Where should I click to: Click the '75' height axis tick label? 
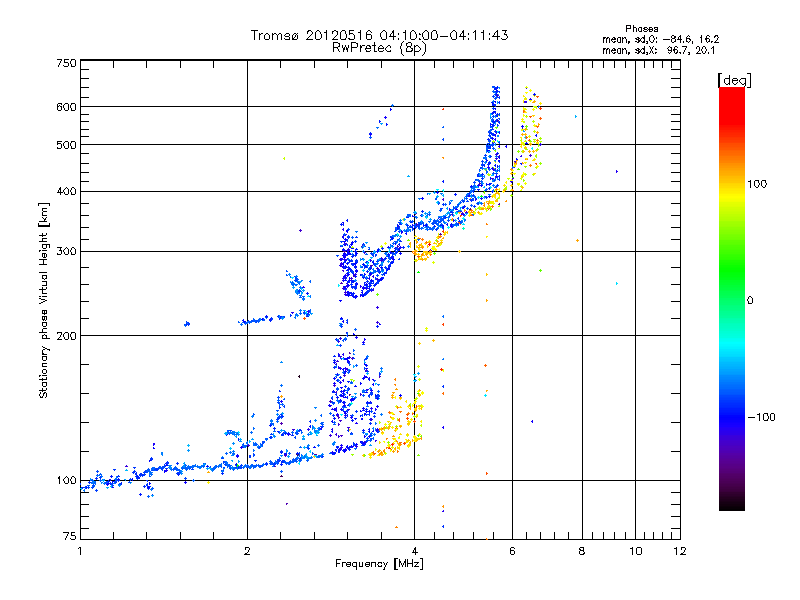[x=70, y=536]
